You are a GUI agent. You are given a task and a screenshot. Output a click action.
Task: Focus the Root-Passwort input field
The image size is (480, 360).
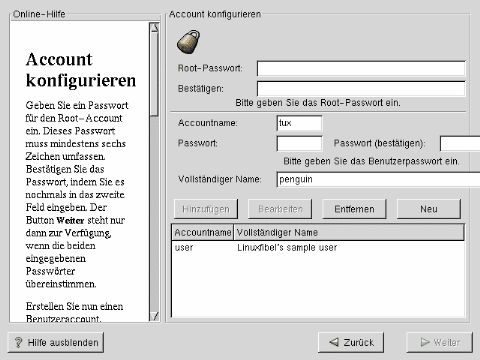(361, 69)
